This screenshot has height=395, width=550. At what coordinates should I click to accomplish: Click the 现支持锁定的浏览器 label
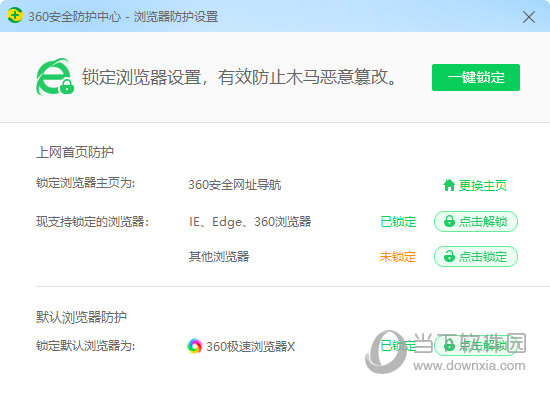tap(93, 222)
